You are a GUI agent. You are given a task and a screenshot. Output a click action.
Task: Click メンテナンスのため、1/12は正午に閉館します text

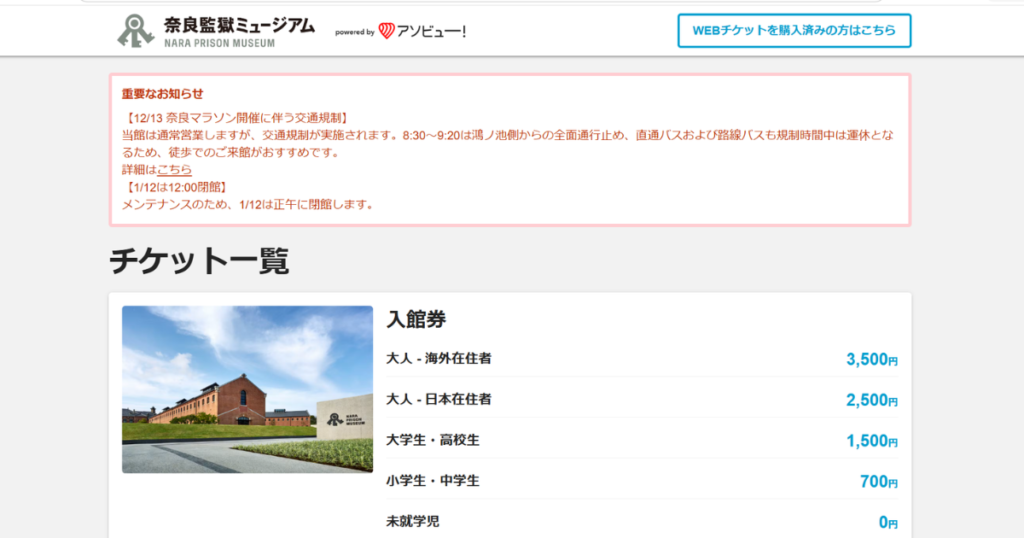tap(248, 204)
